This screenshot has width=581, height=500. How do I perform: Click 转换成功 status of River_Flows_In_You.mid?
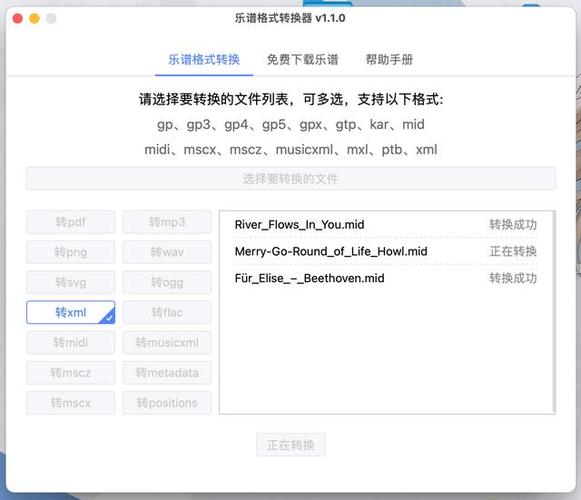tap(513, 225)
